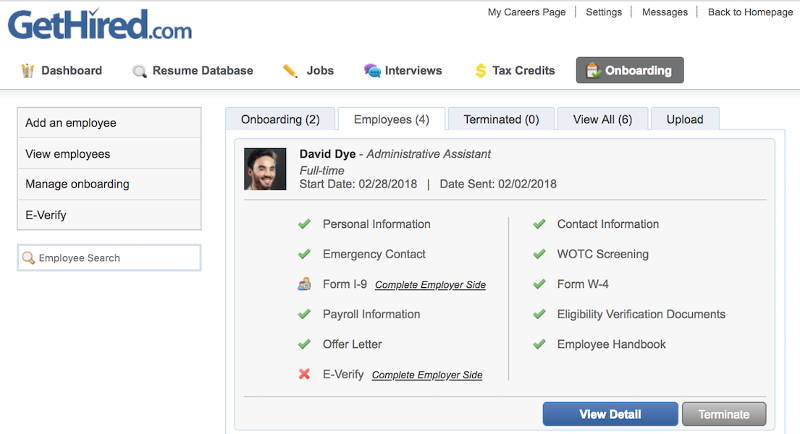Follow Form I-9 Complete Employer Side link
This screenshot has width=800, height=434.
click(x=430, y=285)
